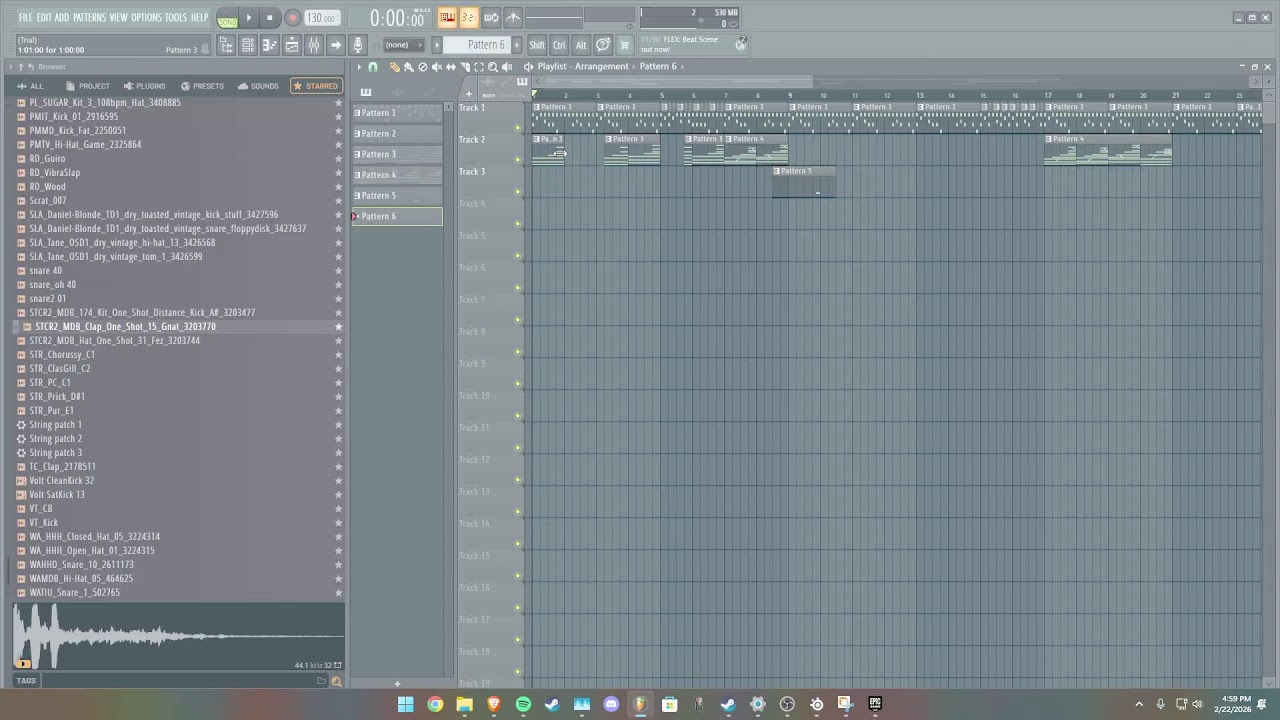The height and width of the screenshot is (720, 1280).
Task: Select the playlist Slice tool
Action: [x=465, y=67]
